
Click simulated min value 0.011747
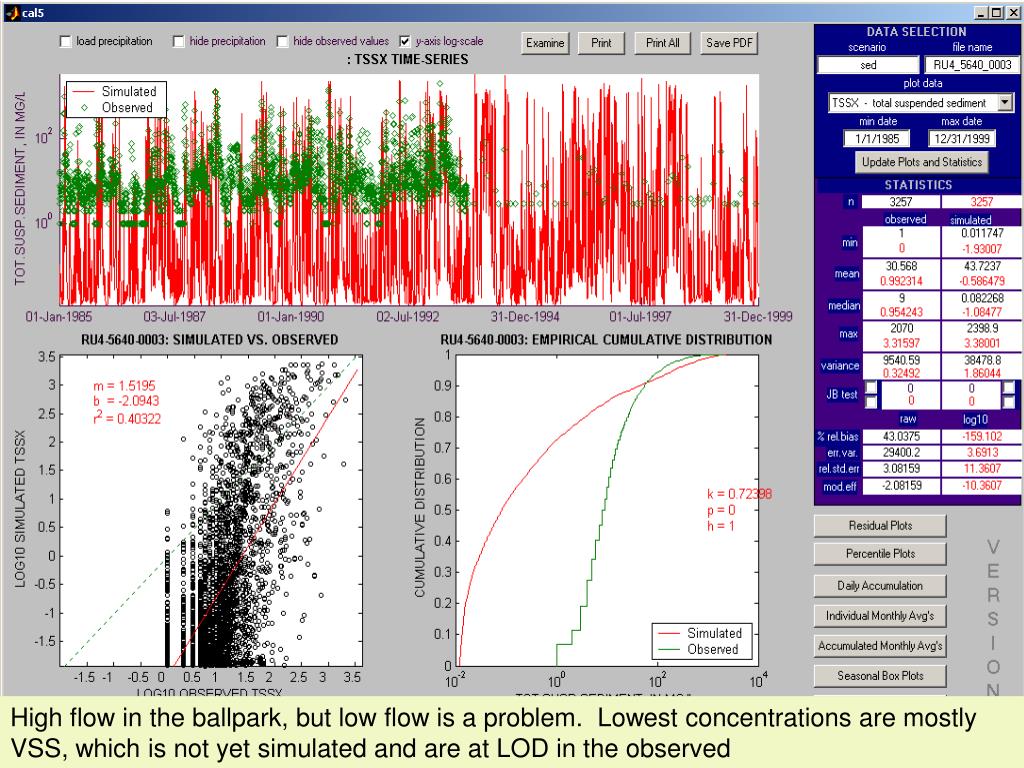point(981,233)
